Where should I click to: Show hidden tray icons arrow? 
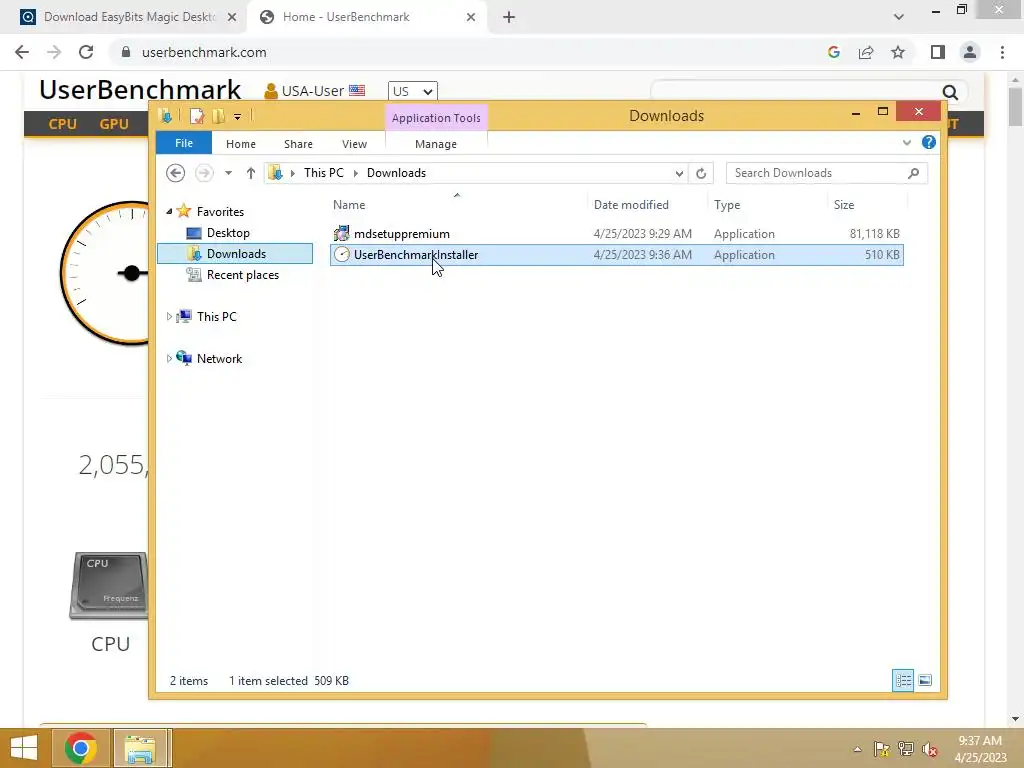(857, 749)
